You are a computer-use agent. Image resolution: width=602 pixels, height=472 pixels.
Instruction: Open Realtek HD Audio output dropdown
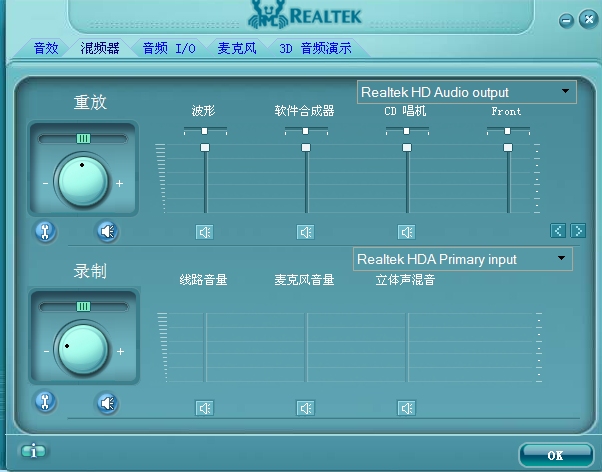point(466,92)
